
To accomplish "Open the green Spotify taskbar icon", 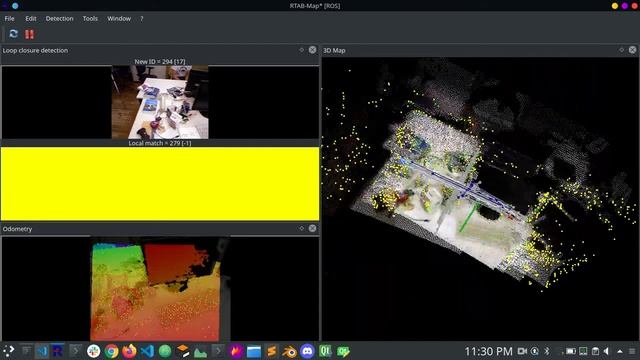I will point(165,351).
